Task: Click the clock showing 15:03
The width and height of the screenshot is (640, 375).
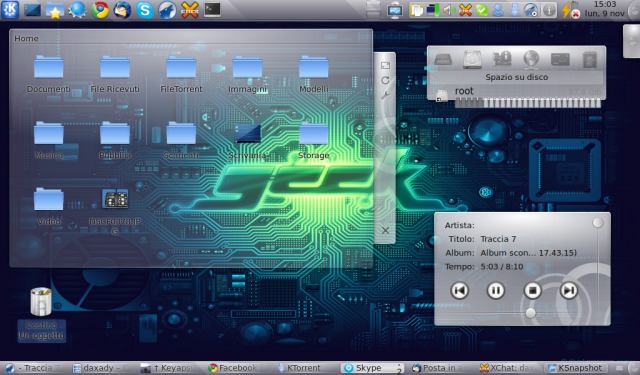Action: click(604, 9)
